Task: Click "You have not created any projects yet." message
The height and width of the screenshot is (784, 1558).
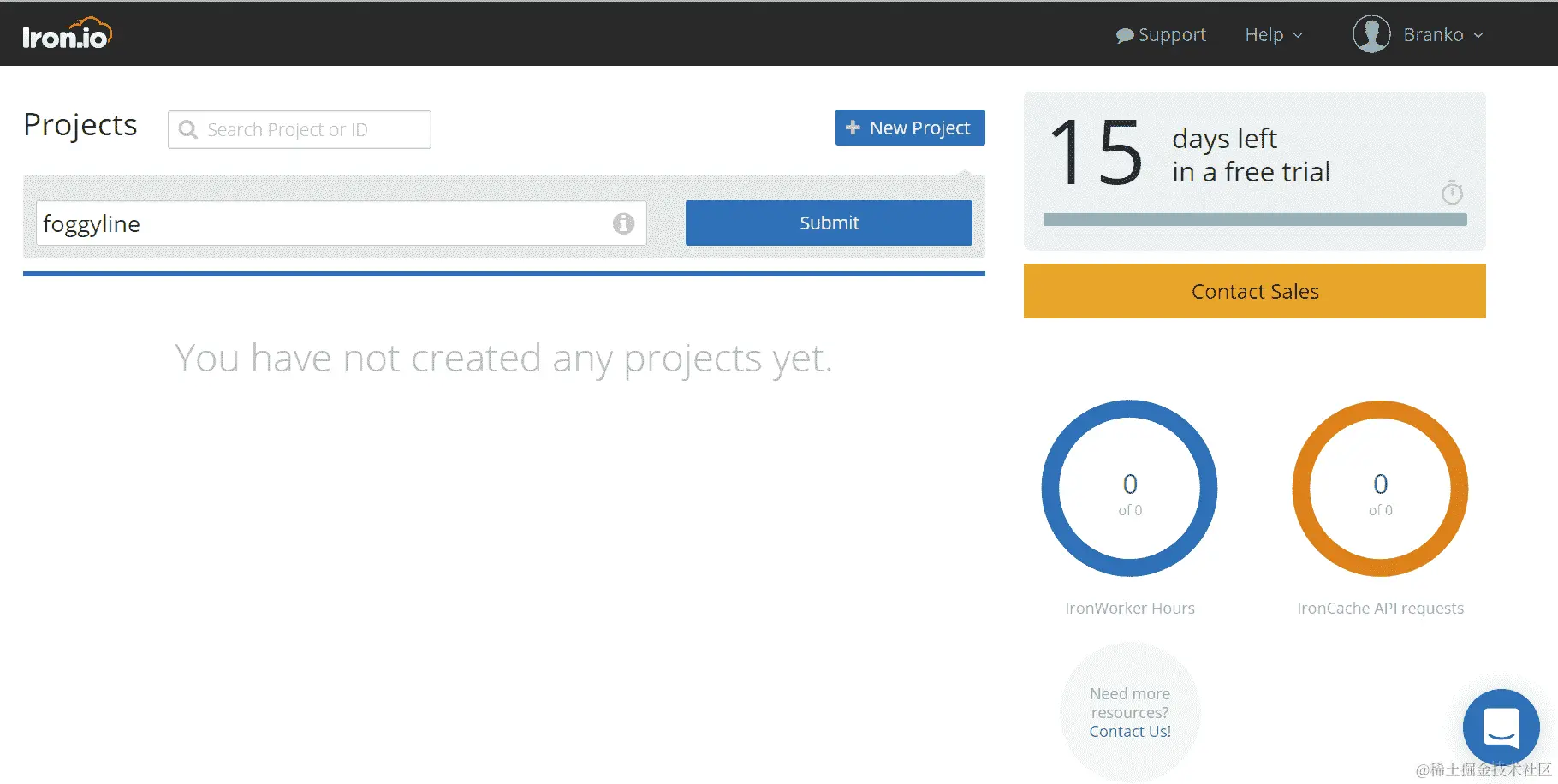Action: coord(503,359)
